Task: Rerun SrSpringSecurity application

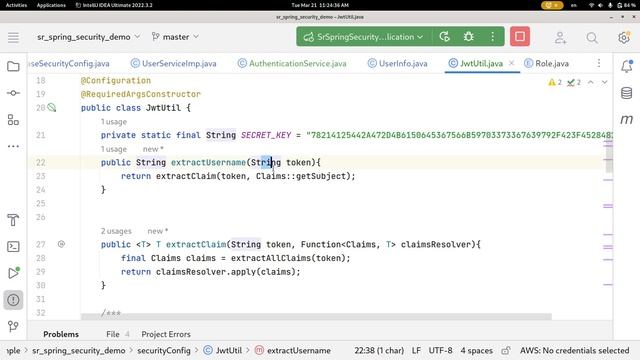Action: click(444, 37)
